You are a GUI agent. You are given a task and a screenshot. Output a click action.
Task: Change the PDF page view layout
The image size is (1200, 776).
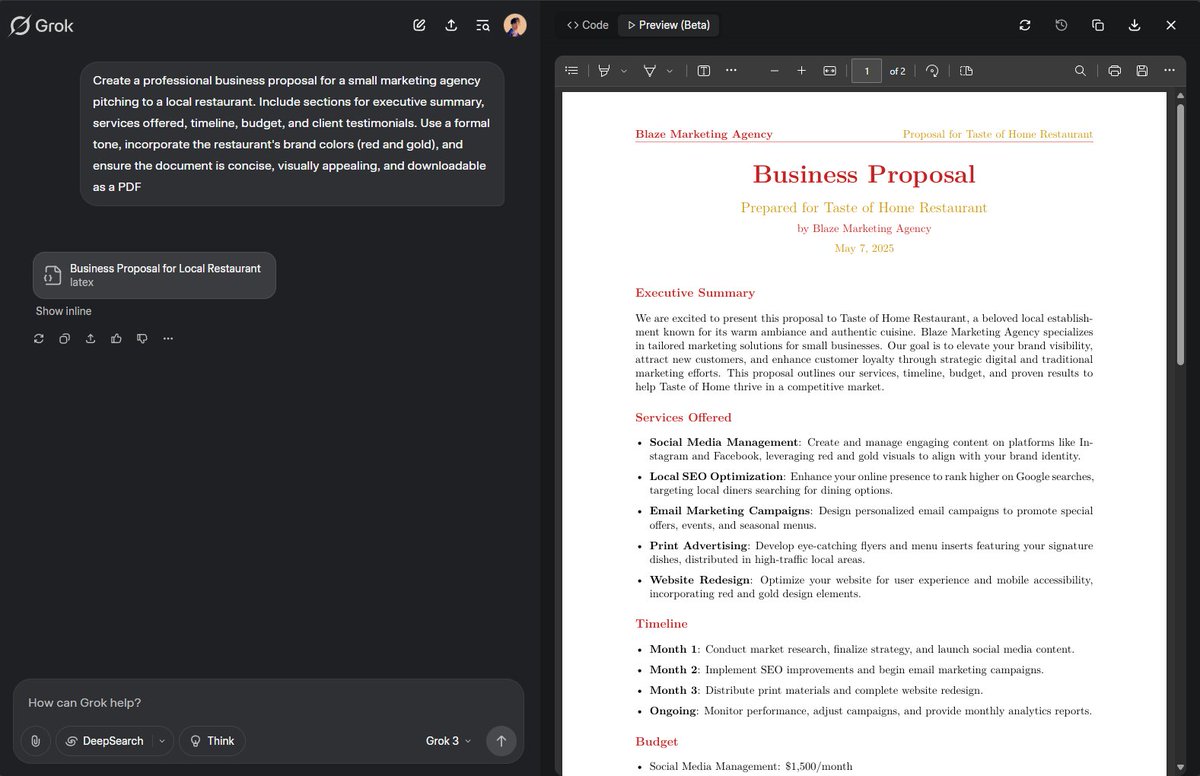click(966, 70)
